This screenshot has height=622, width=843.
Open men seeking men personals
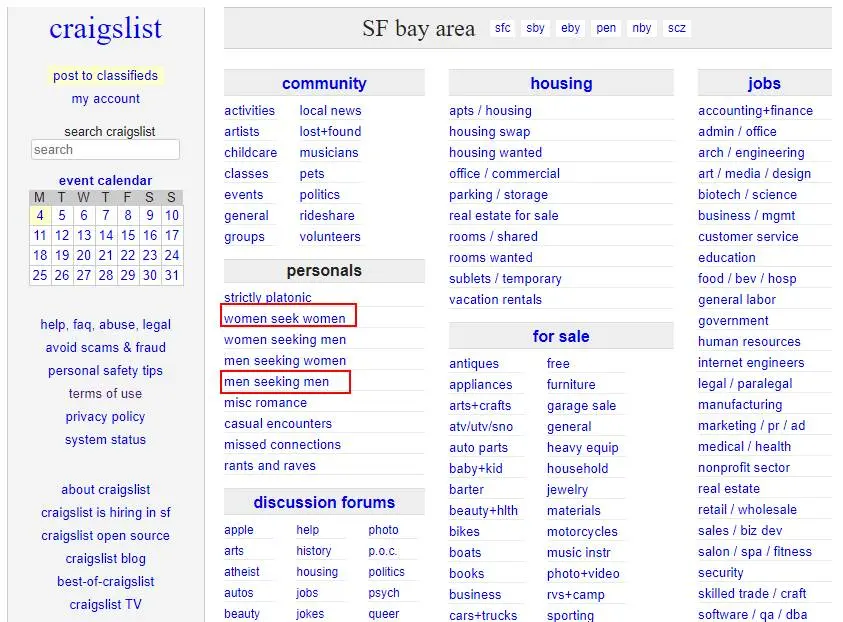276,382
